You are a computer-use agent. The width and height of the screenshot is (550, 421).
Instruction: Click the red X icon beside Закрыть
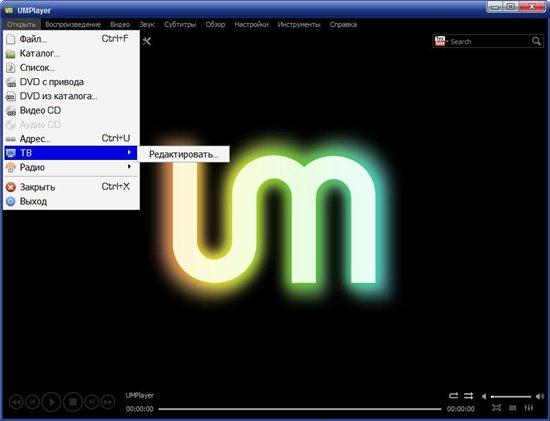(11, 187)
